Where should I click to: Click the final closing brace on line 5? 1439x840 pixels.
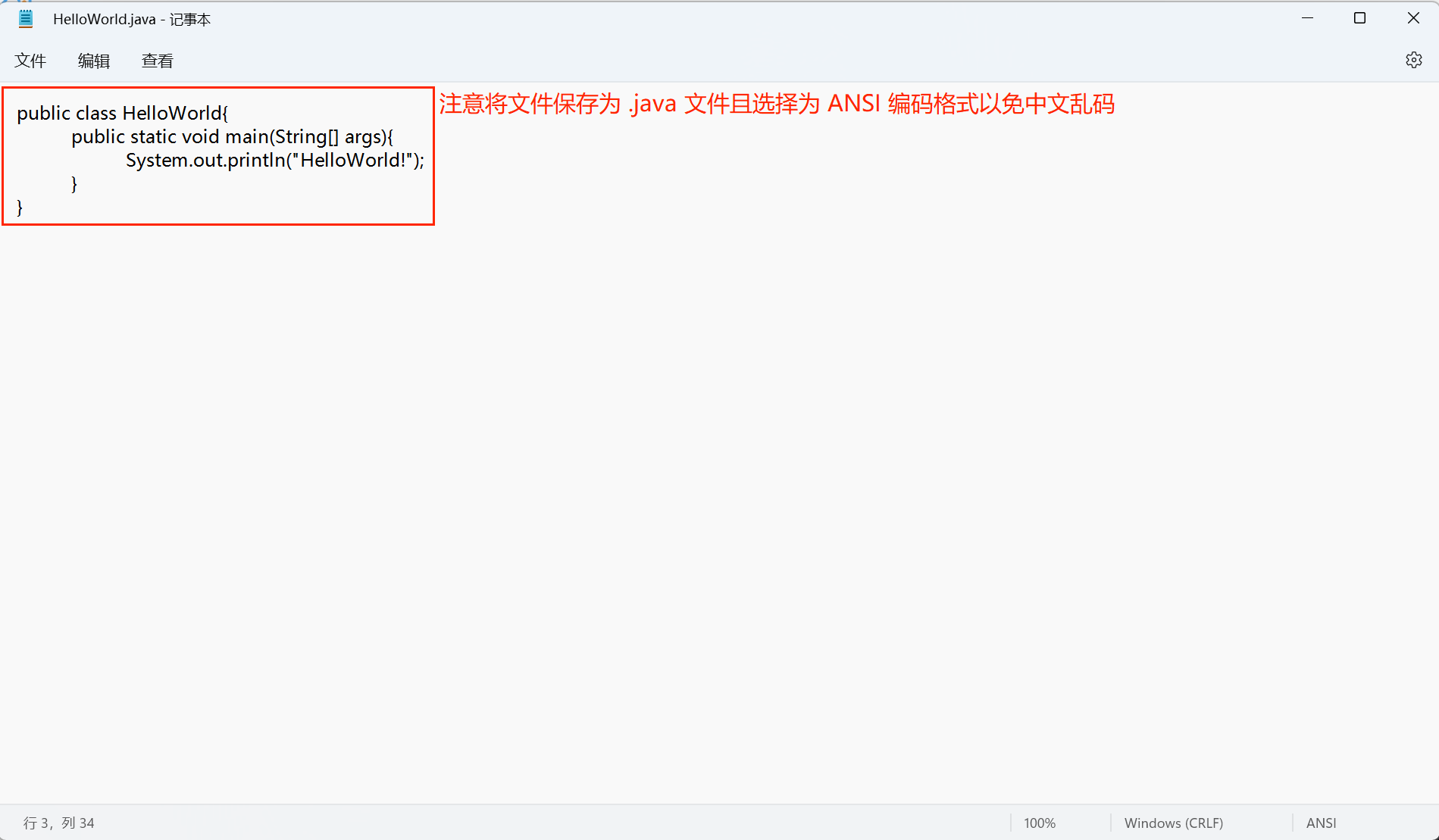point(20,207)
